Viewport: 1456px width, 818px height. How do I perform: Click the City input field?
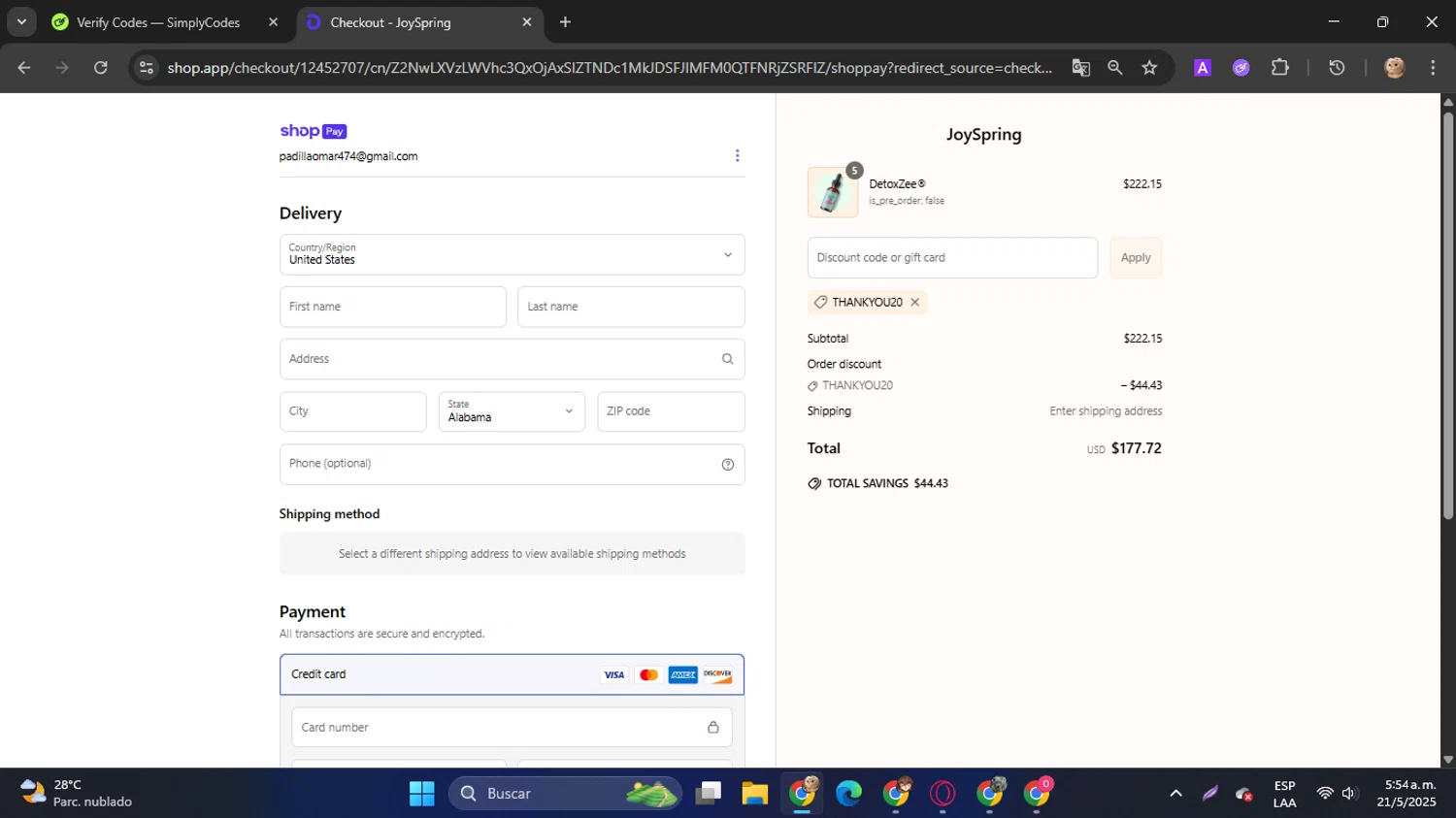[x=353, y=411]
